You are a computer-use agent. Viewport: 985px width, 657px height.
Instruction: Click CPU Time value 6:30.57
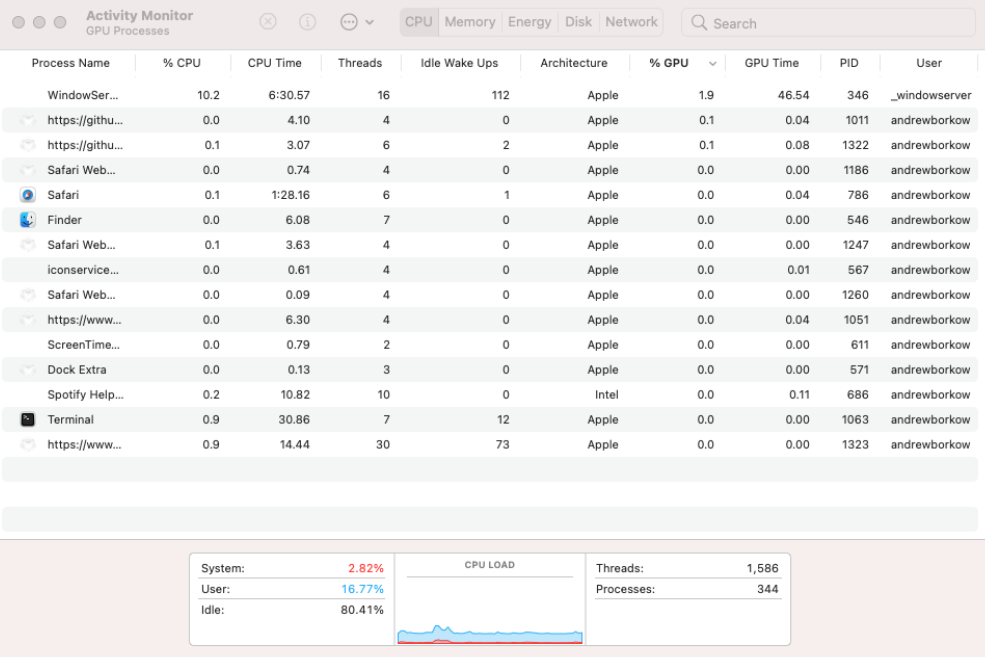tap(289, 95)
